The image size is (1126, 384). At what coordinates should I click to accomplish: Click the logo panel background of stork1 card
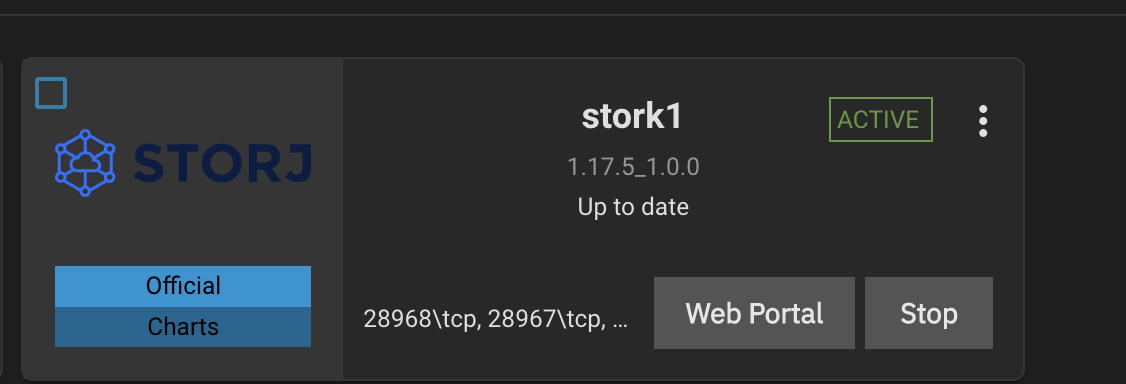point(182,230)
